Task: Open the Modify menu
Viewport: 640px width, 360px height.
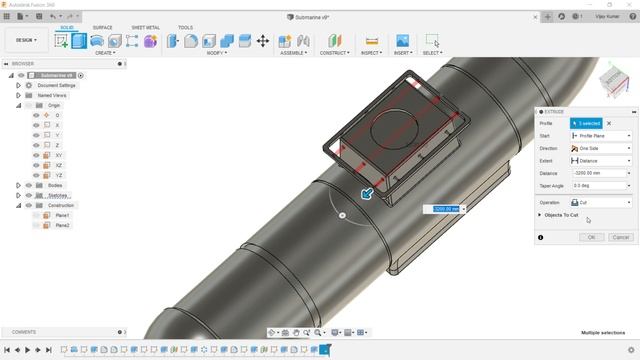Action: point(217,53)
